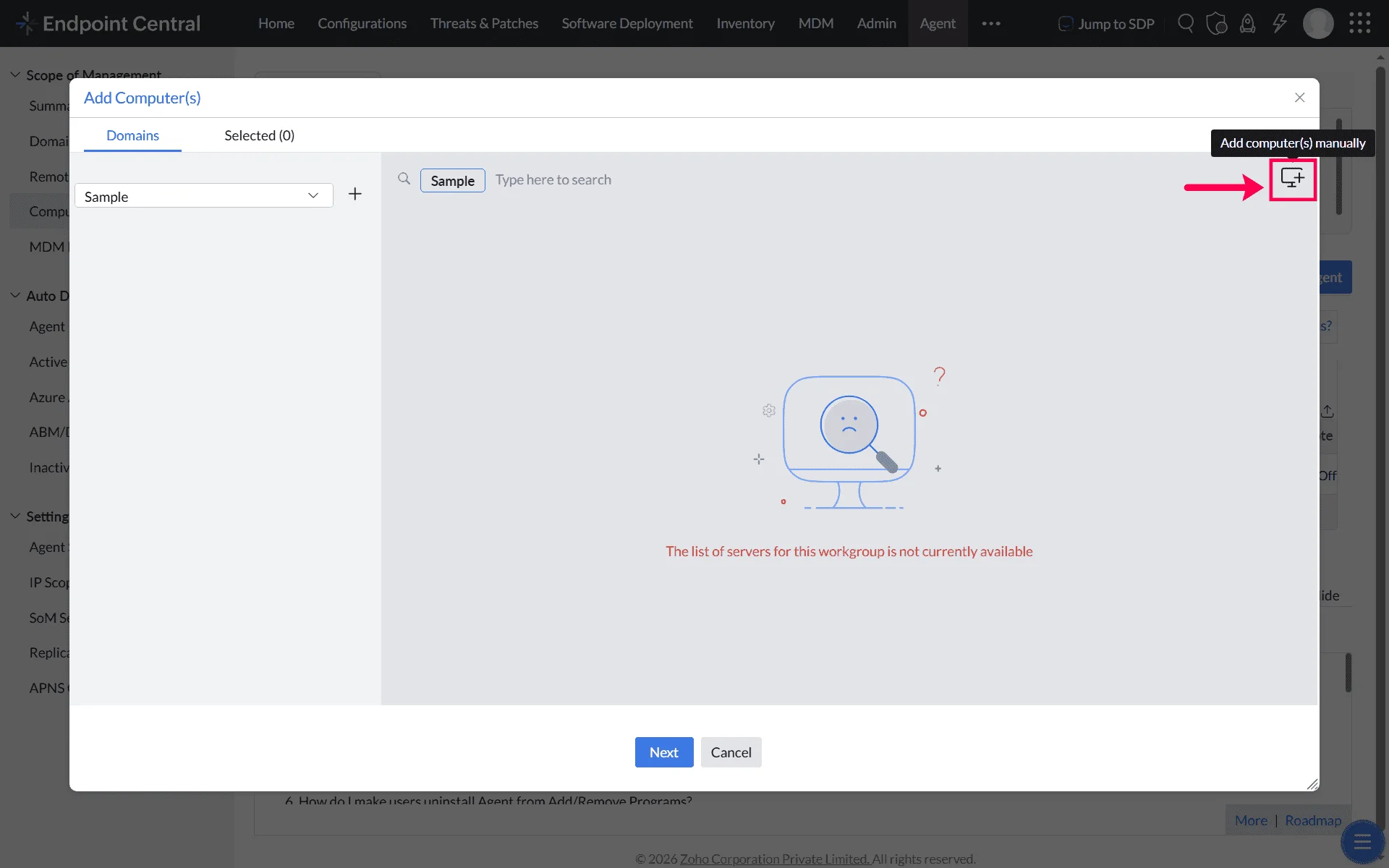Open the Home menu
1389x868 pixels.
coord(276,23)
